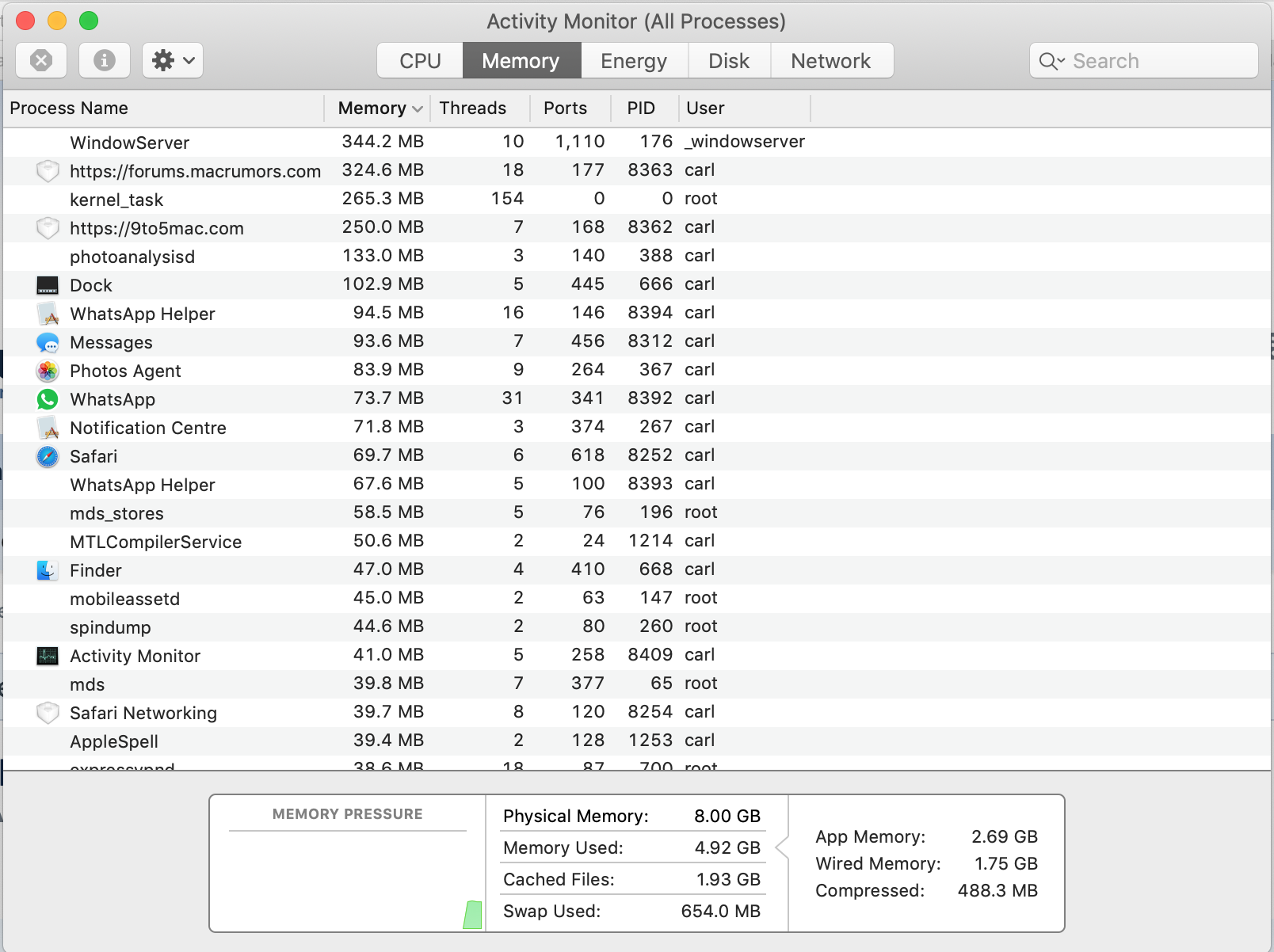This screenshot has height=952, width=1274.
Task: Click the Swap Used 654.0 MB value
Action: tap(721, 912)
